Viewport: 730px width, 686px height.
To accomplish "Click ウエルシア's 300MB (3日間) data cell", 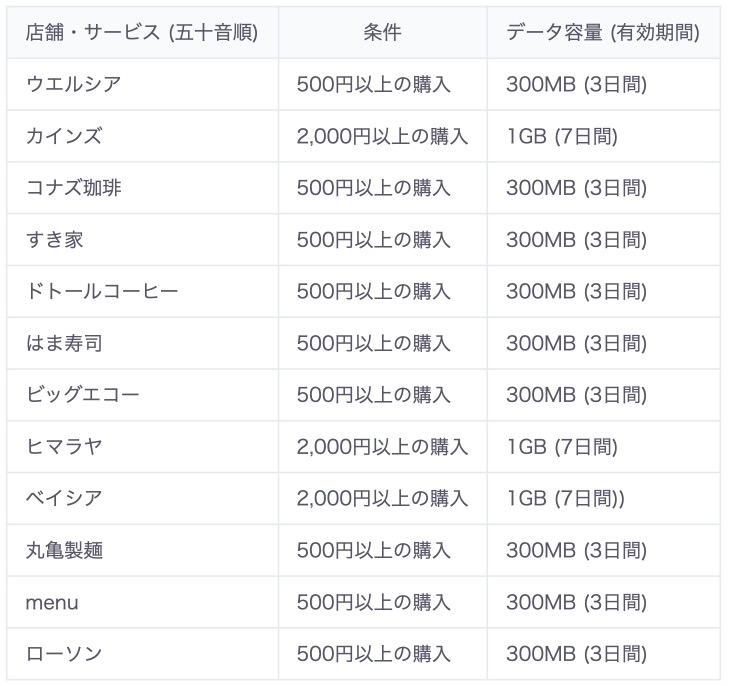I will point(576,84).
